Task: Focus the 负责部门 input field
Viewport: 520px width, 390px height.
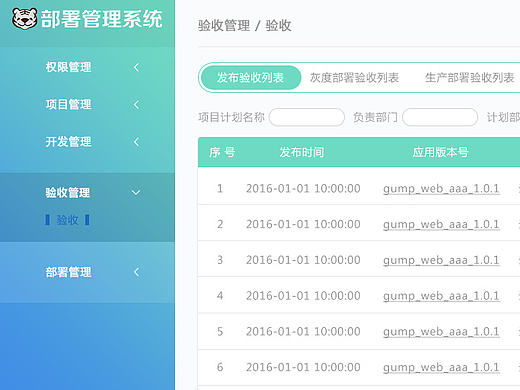Action: (440, 117)
